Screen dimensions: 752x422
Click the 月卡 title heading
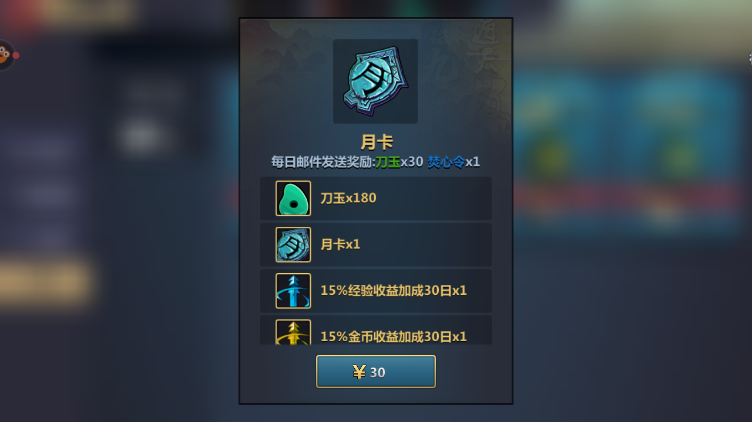[376, 142]
